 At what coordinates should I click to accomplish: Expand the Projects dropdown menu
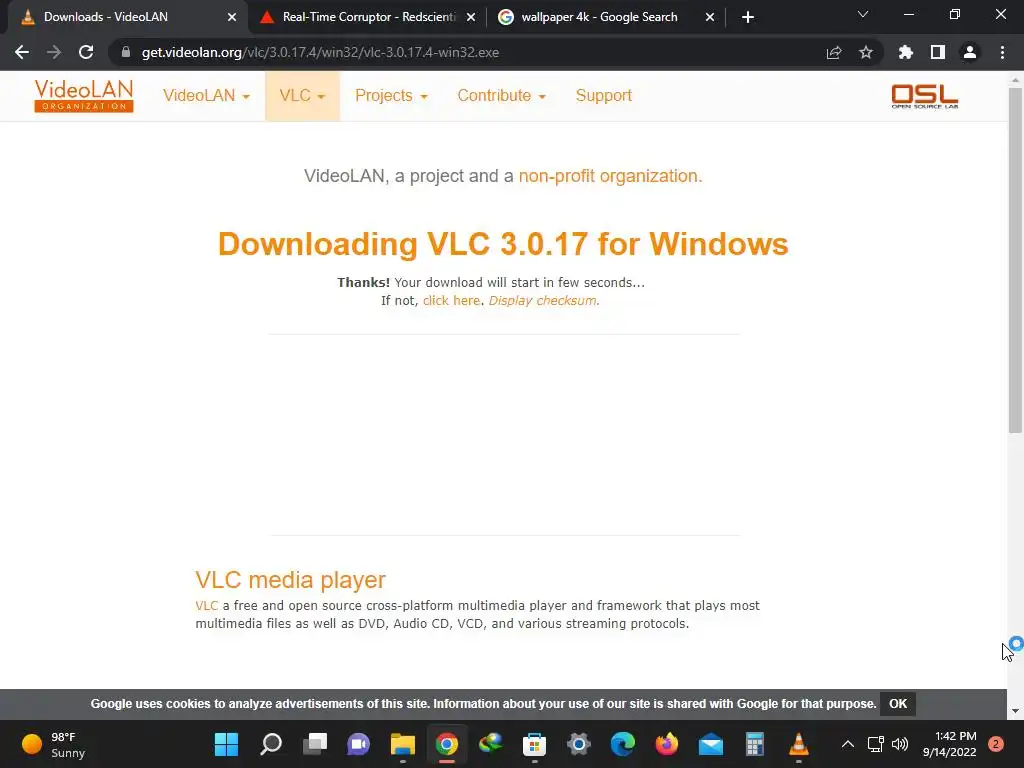pos(391,96)
